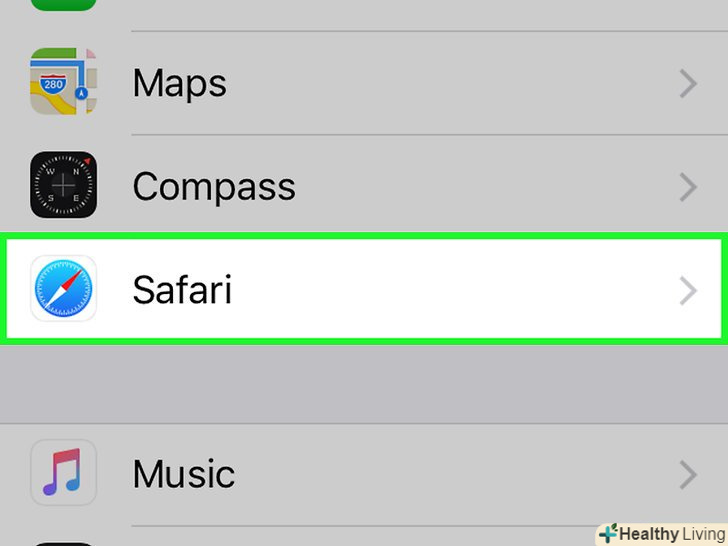The height and width of the screenshot is (546, 728).
Task: Click the Healthy Living watermark text
Action: click(x=672, y=534)
